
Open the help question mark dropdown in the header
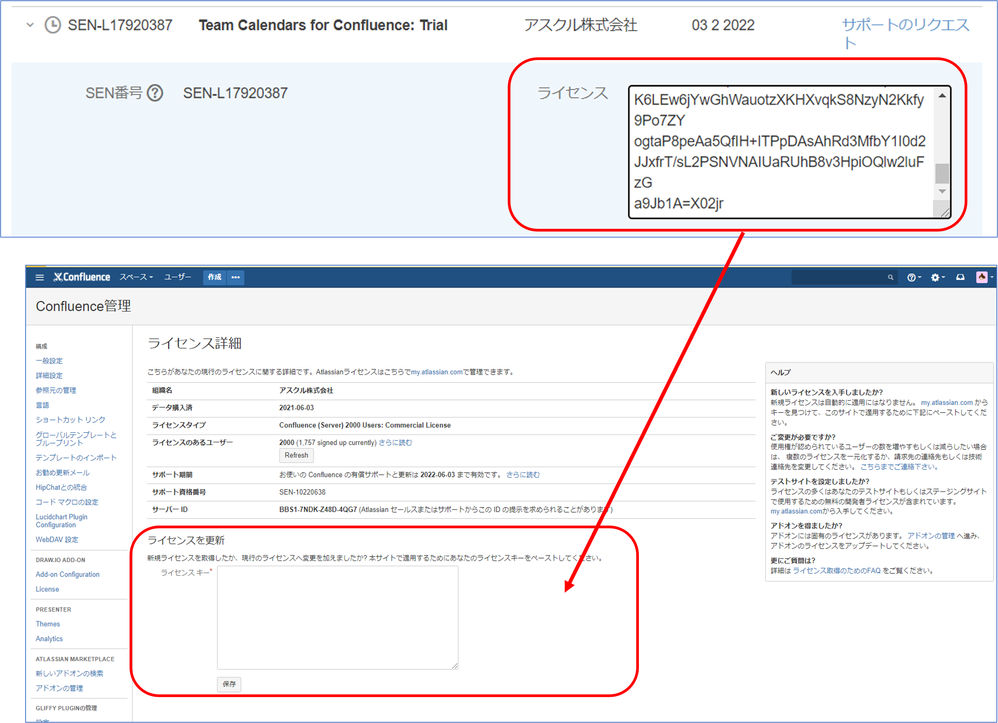(913, 277)
